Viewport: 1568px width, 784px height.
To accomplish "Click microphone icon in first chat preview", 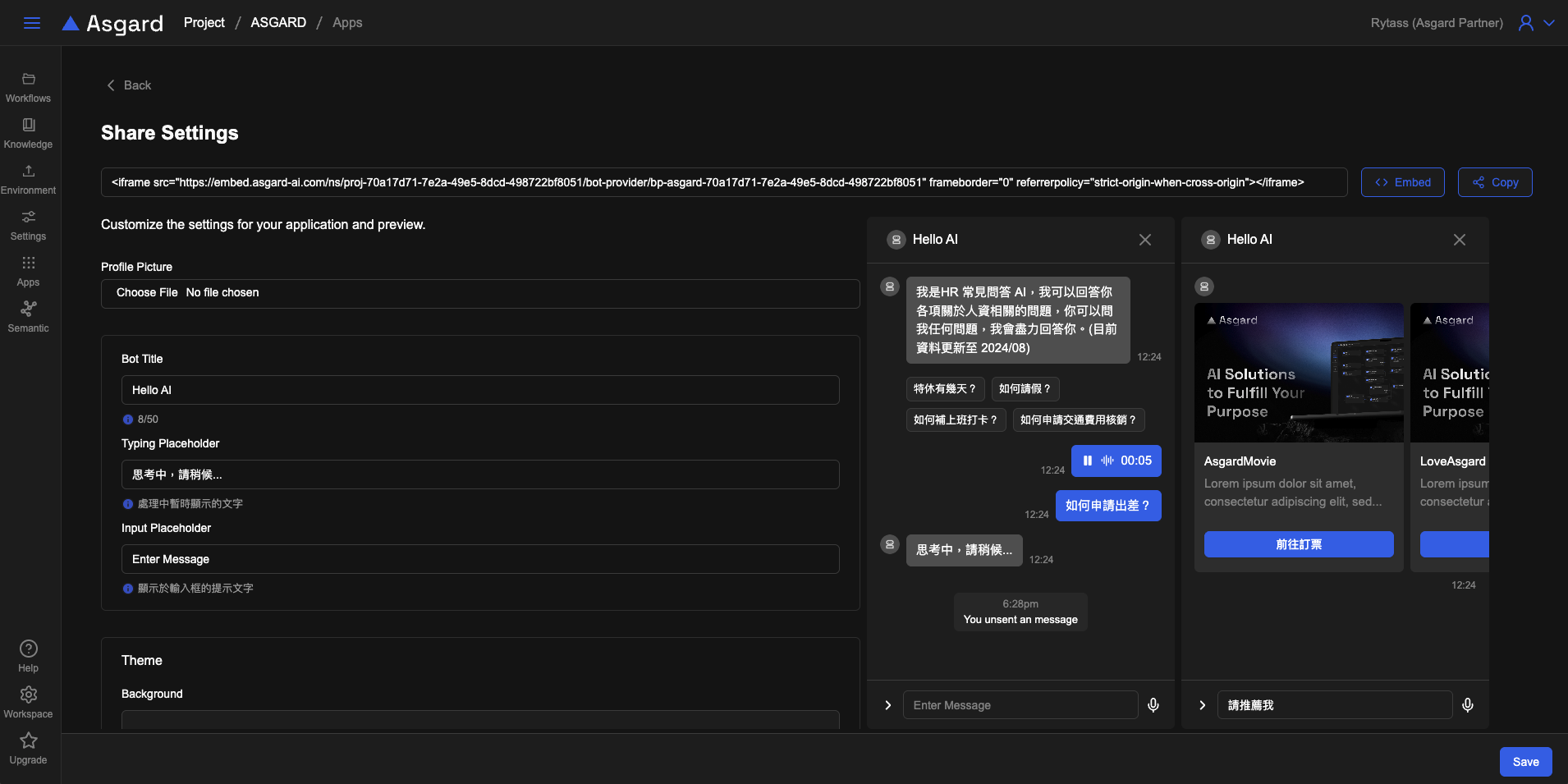I will click(x=1153, y=705).
